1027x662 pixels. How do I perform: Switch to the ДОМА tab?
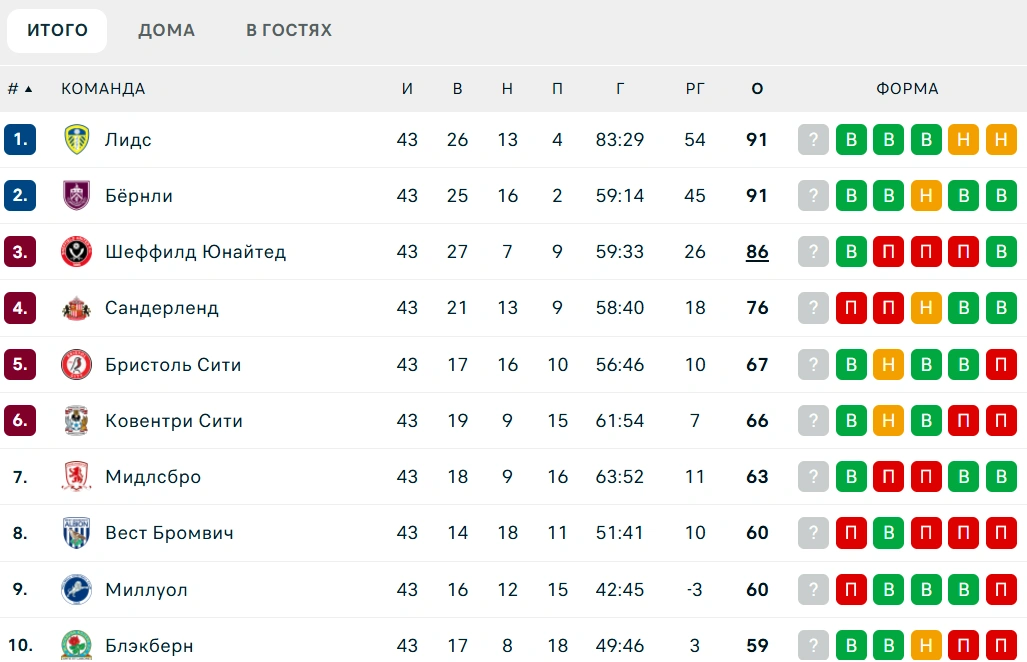(166, 30)
